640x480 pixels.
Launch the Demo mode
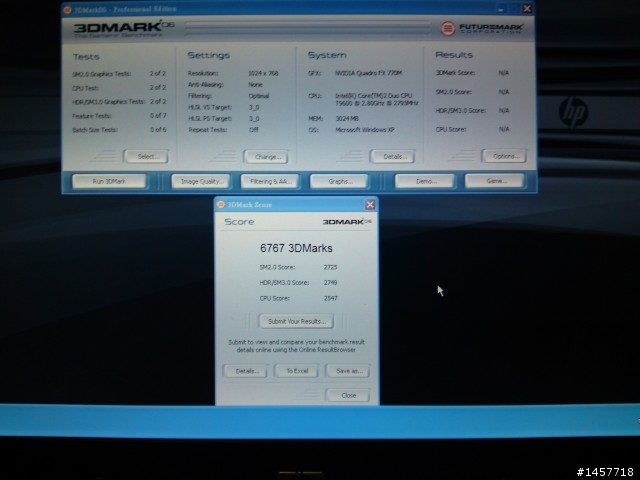tap(424, 181)
